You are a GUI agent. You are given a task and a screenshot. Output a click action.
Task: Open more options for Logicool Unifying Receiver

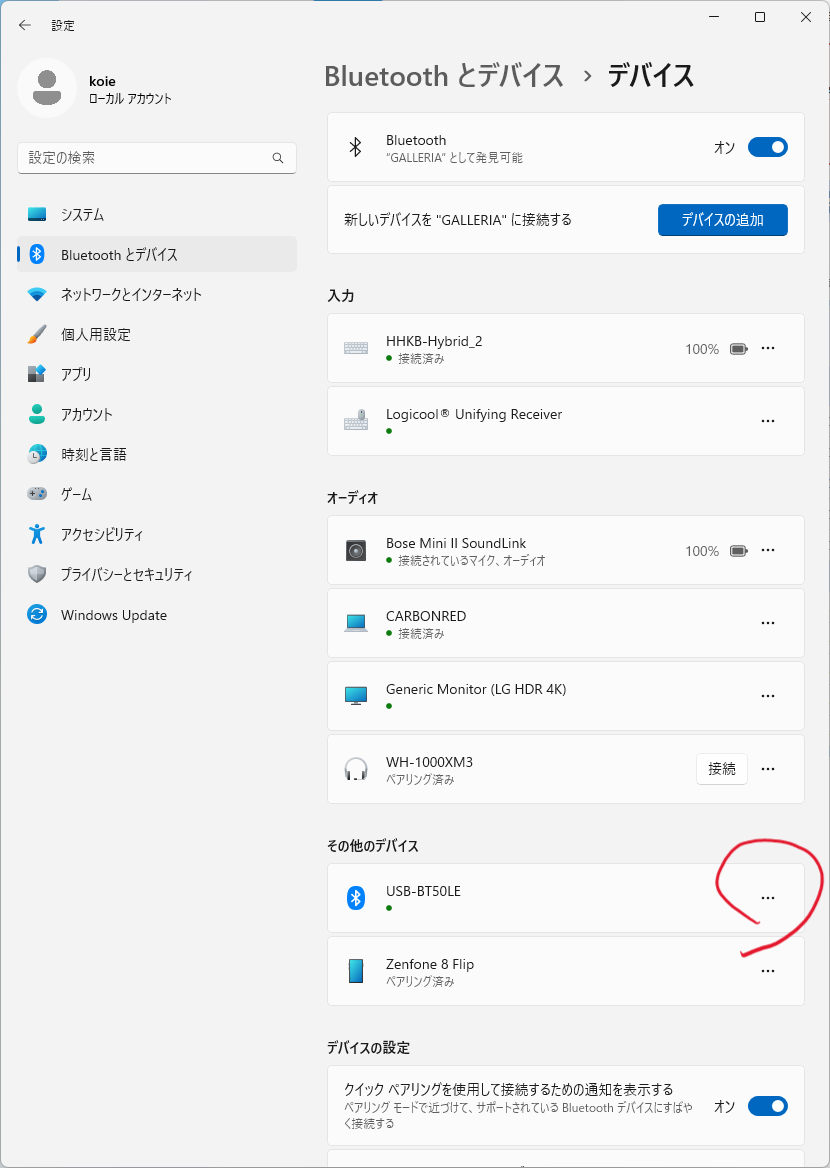pos(768,421)
